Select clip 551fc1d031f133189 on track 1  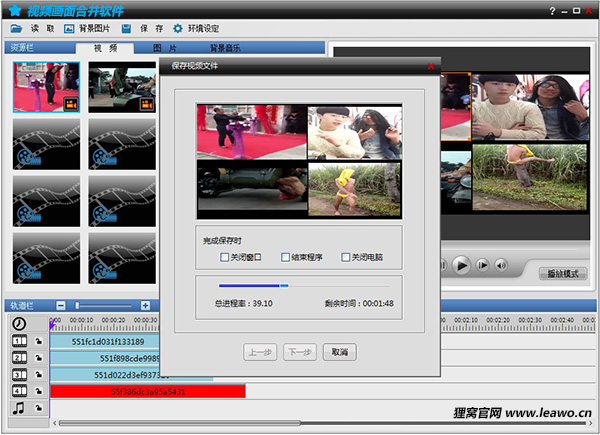click(104, 342)
